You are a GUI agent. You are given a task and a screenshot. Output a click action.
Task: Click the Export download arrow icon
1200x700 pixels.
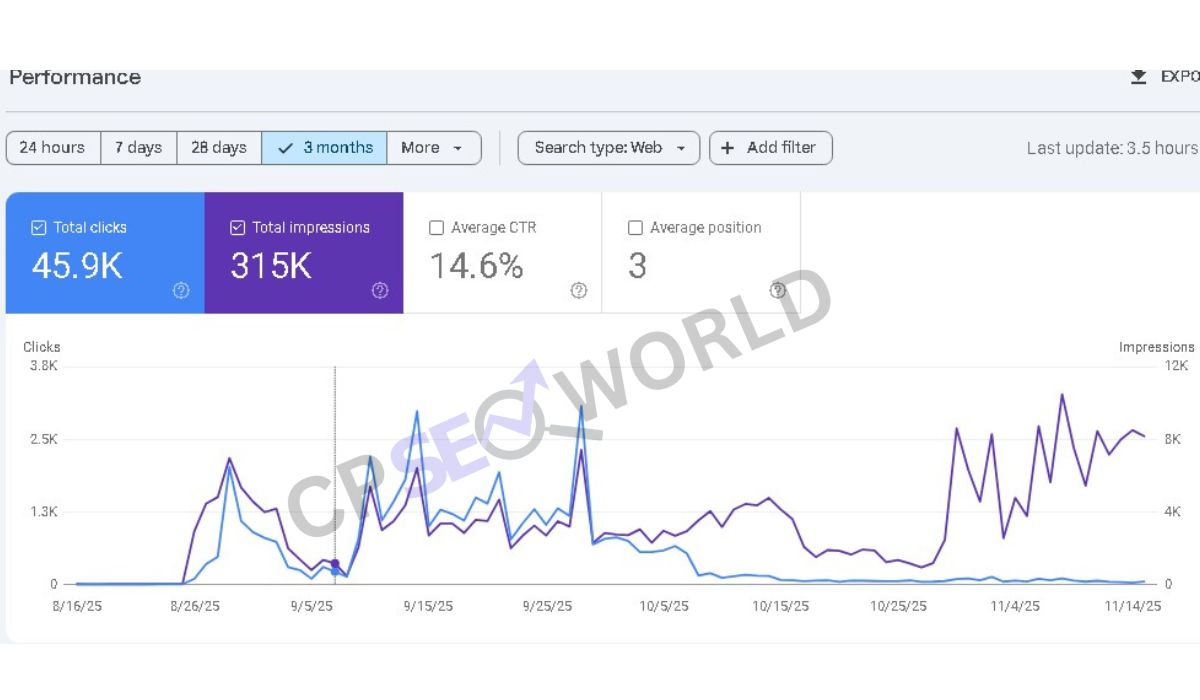[x=1138, y=77]
